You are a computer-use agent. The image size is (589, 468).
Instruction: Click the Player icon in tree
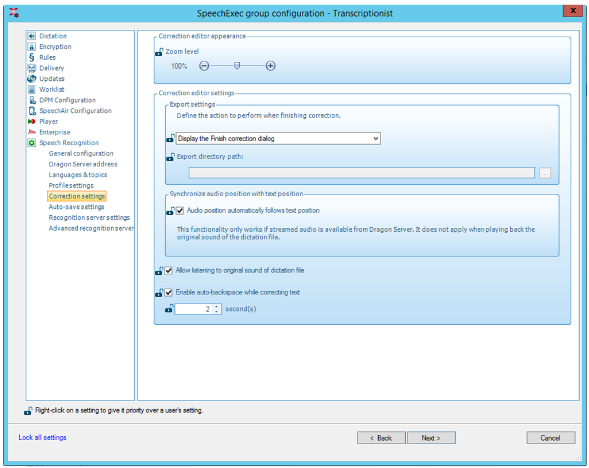pyautogui.click(x=32, y=121)
